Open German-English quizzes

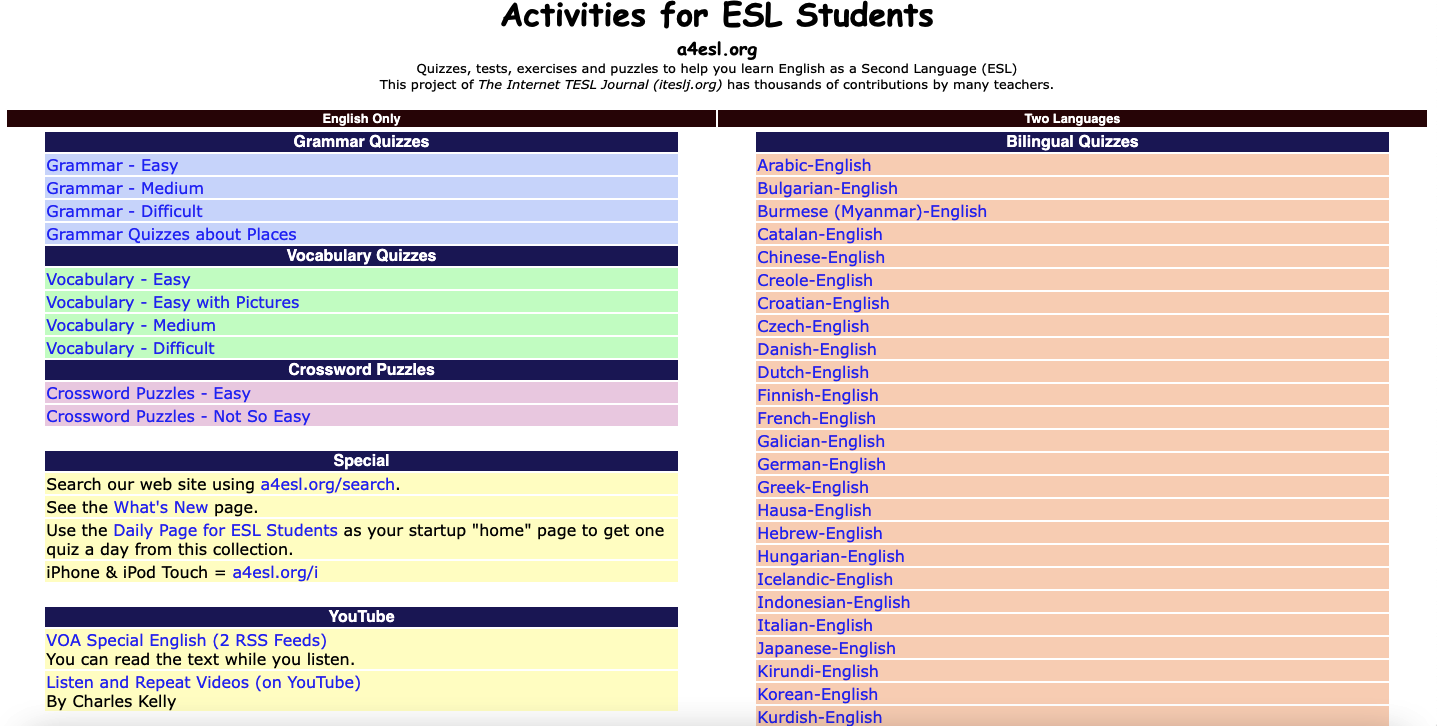(821, 465)
